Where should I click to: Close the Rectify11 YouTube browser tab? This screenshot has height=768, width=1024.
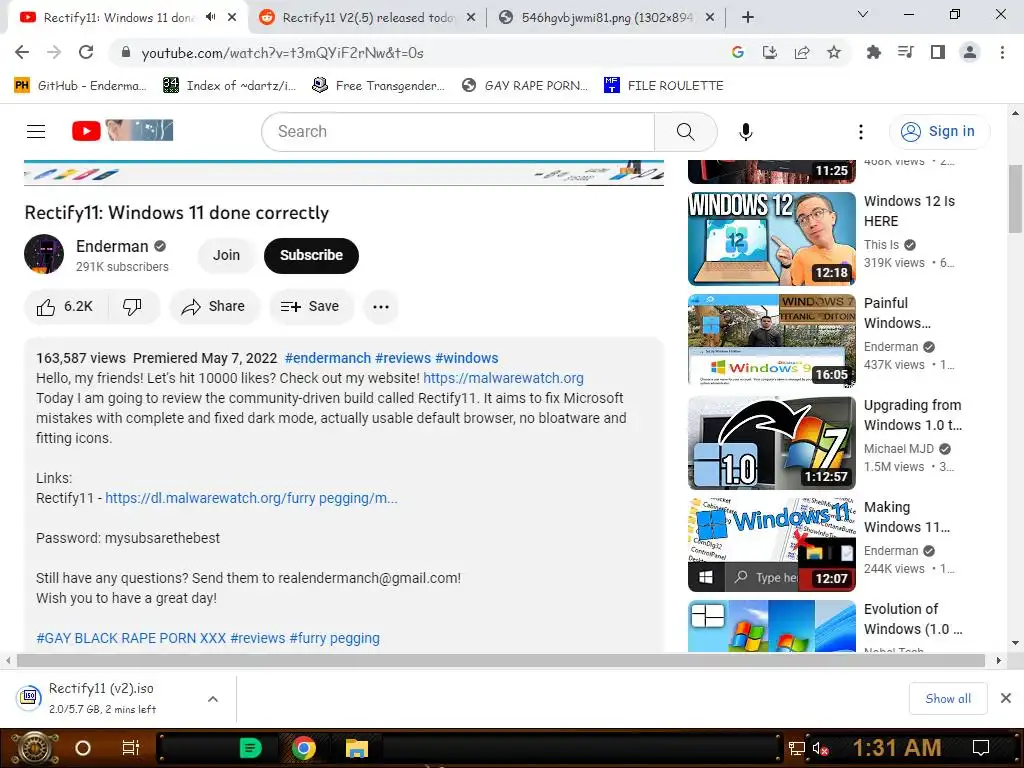tap(232, 18)
